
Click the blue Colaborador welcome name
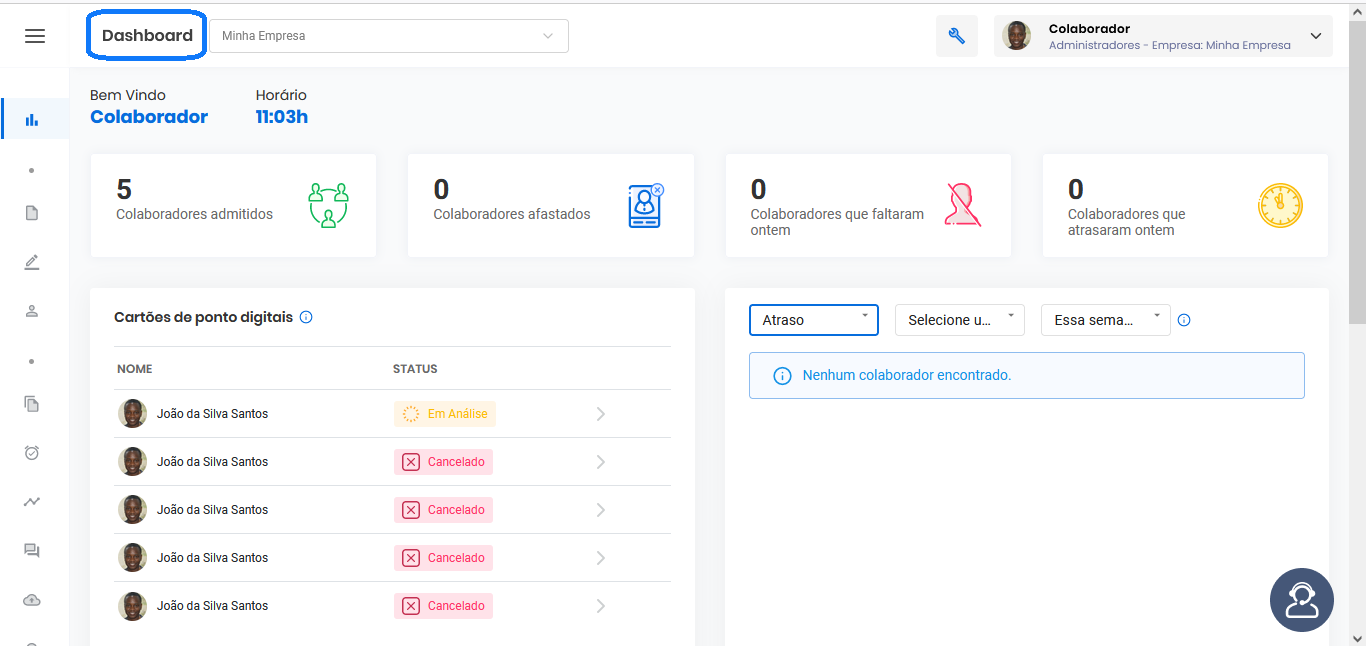pos(149,117)
